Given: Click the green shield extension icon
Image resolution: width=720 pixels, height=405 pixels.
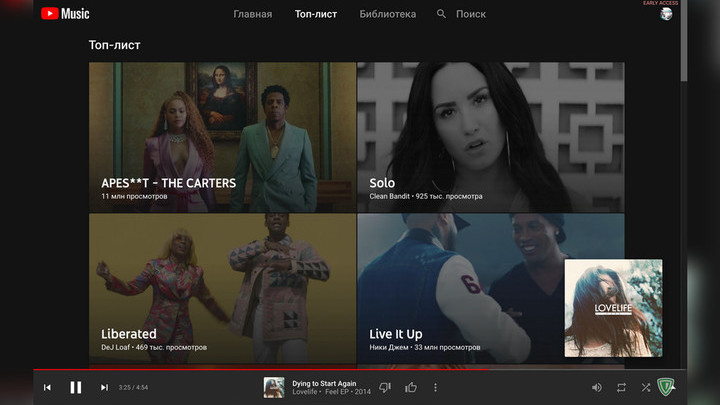Looking at the screenshot, I should [665, 387].
